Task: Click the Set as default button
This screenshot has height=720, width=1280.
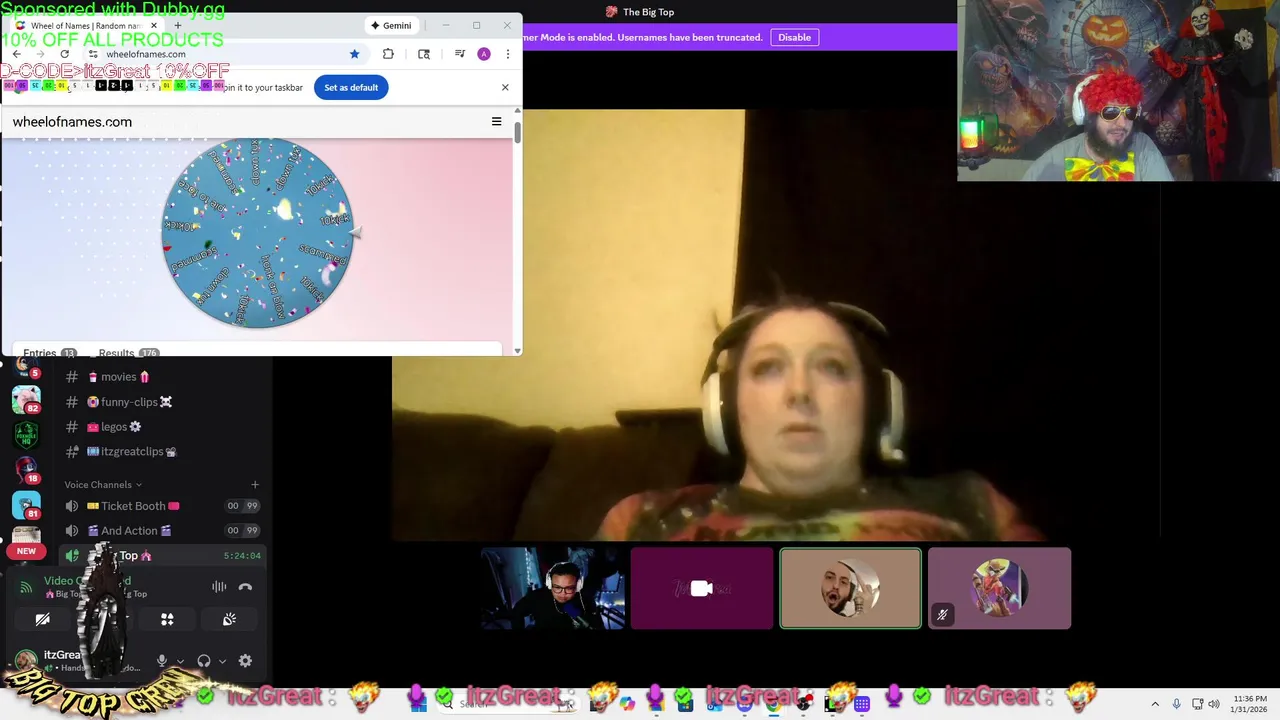Action: click(351, 87)
